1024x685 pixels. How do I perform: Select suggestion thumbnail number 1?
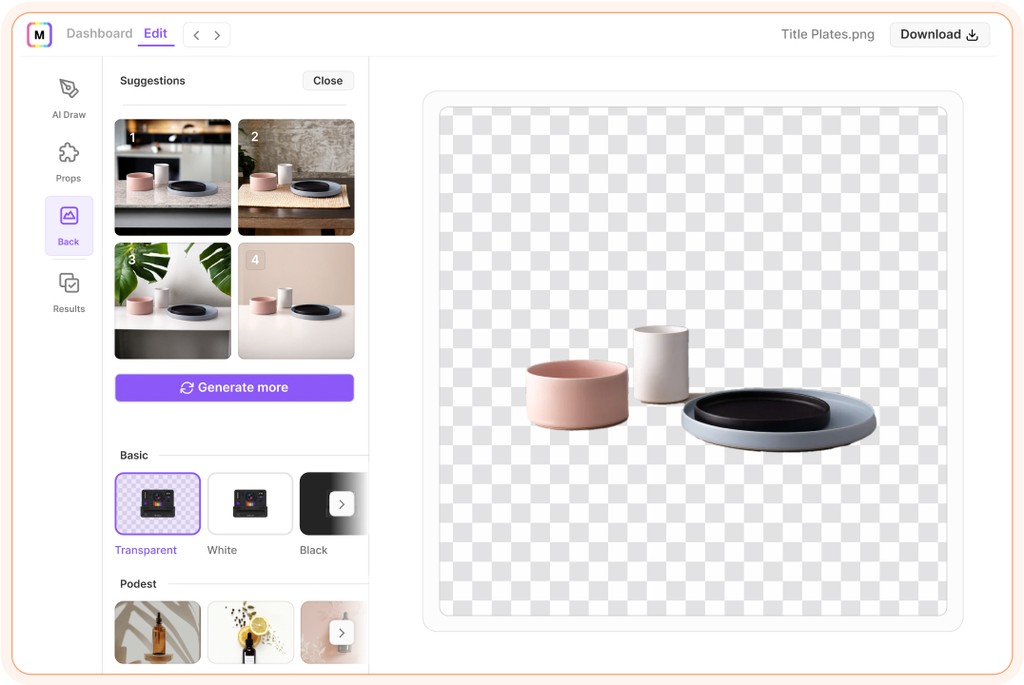point(173,177)
